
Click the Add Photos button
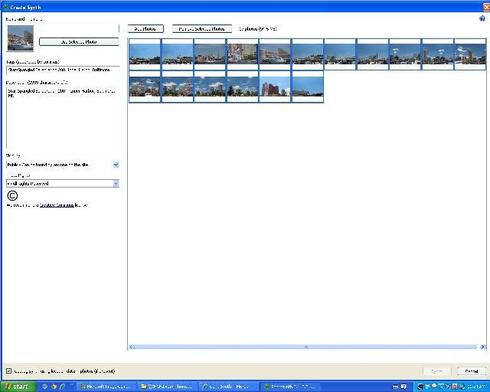click(146, 29)
